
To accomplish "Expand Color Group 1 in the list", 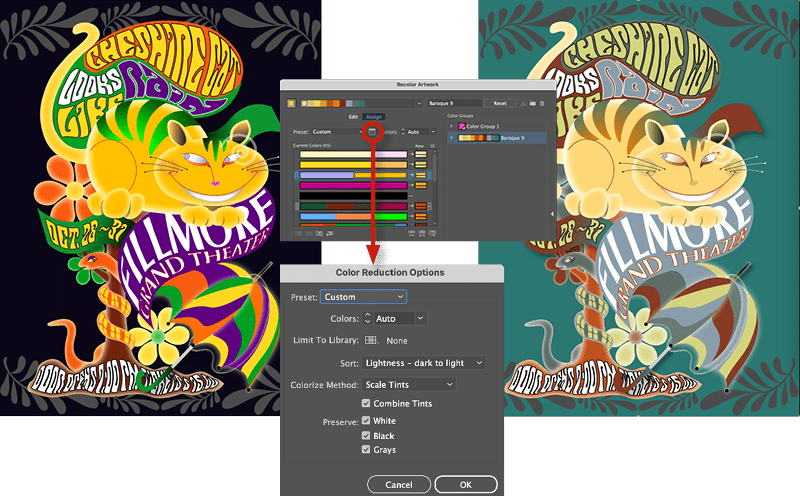I will 450,126.
